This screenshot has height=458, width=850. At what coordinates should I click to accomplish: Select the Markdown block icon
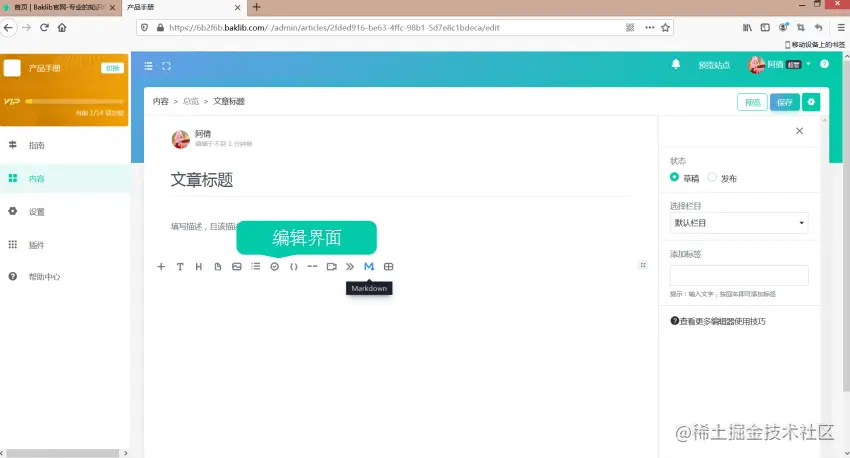point(369,267)
